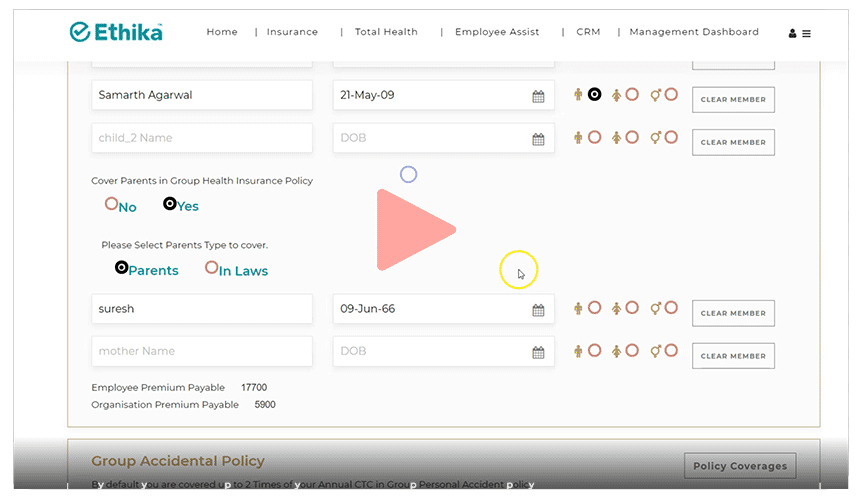Open calendar icon for suresh DOB
This screenshot has height=499, width=856.
[x=538, y=310]
